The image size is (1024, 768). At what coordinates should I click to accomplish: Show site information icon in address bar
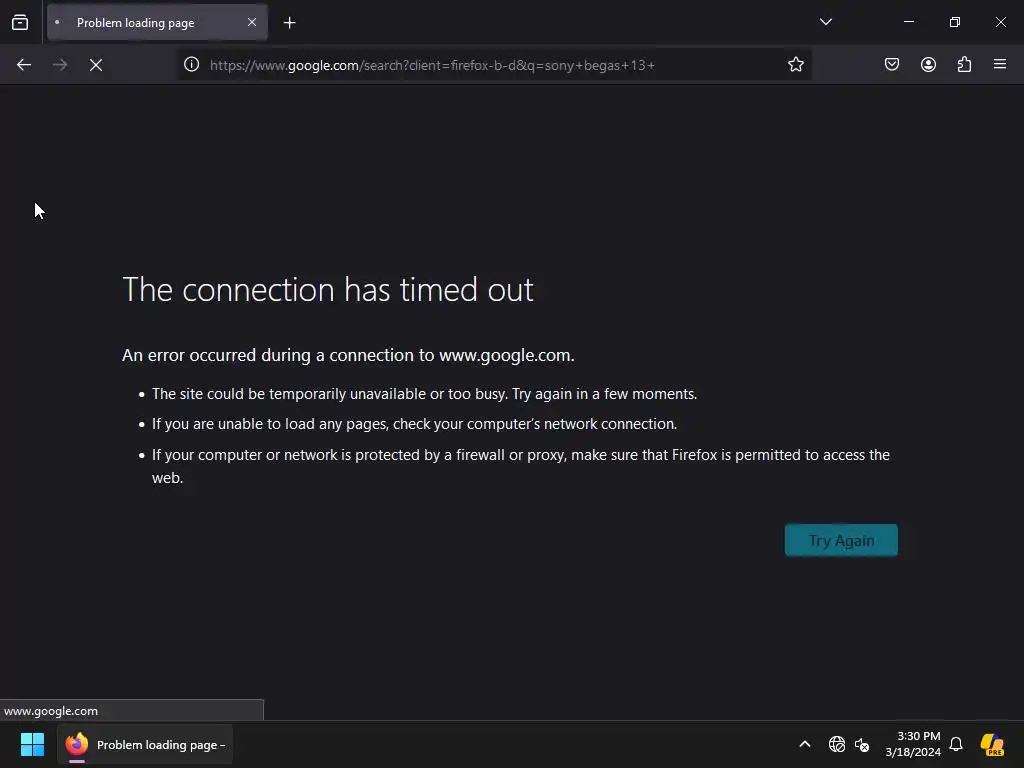[x=191, y=64]
